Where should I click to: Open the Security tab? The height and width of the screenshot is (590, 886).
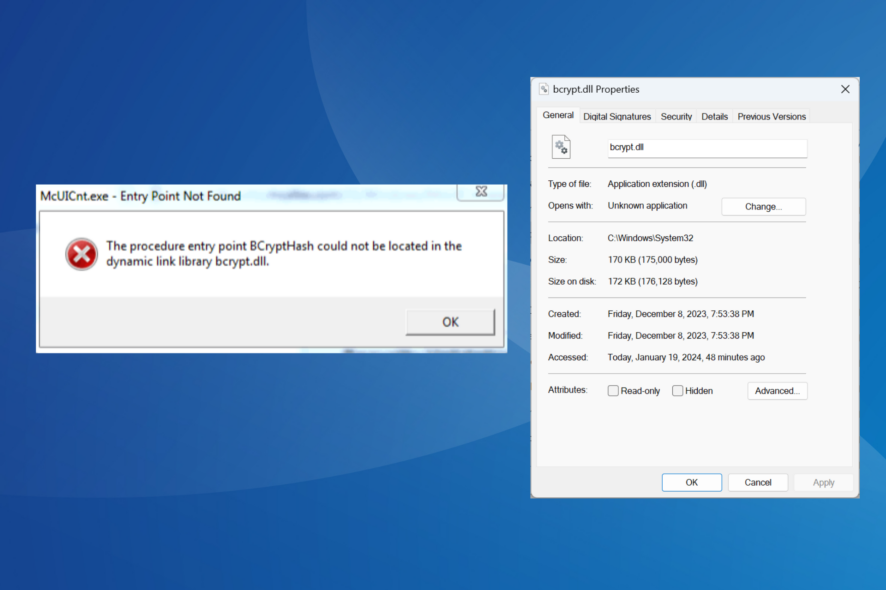click(x=676, y=116)
